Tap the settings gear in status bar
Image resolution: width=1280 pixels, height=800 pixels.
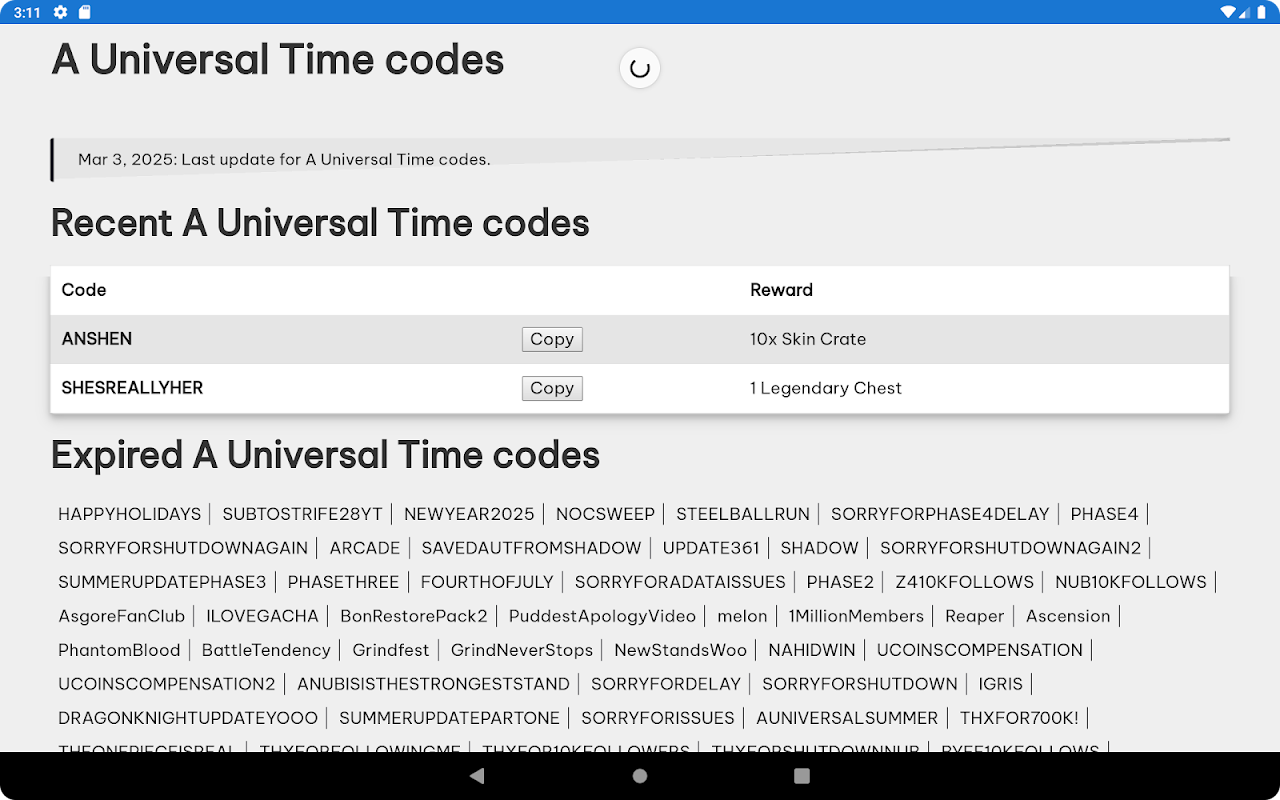[x=61, y=12]
